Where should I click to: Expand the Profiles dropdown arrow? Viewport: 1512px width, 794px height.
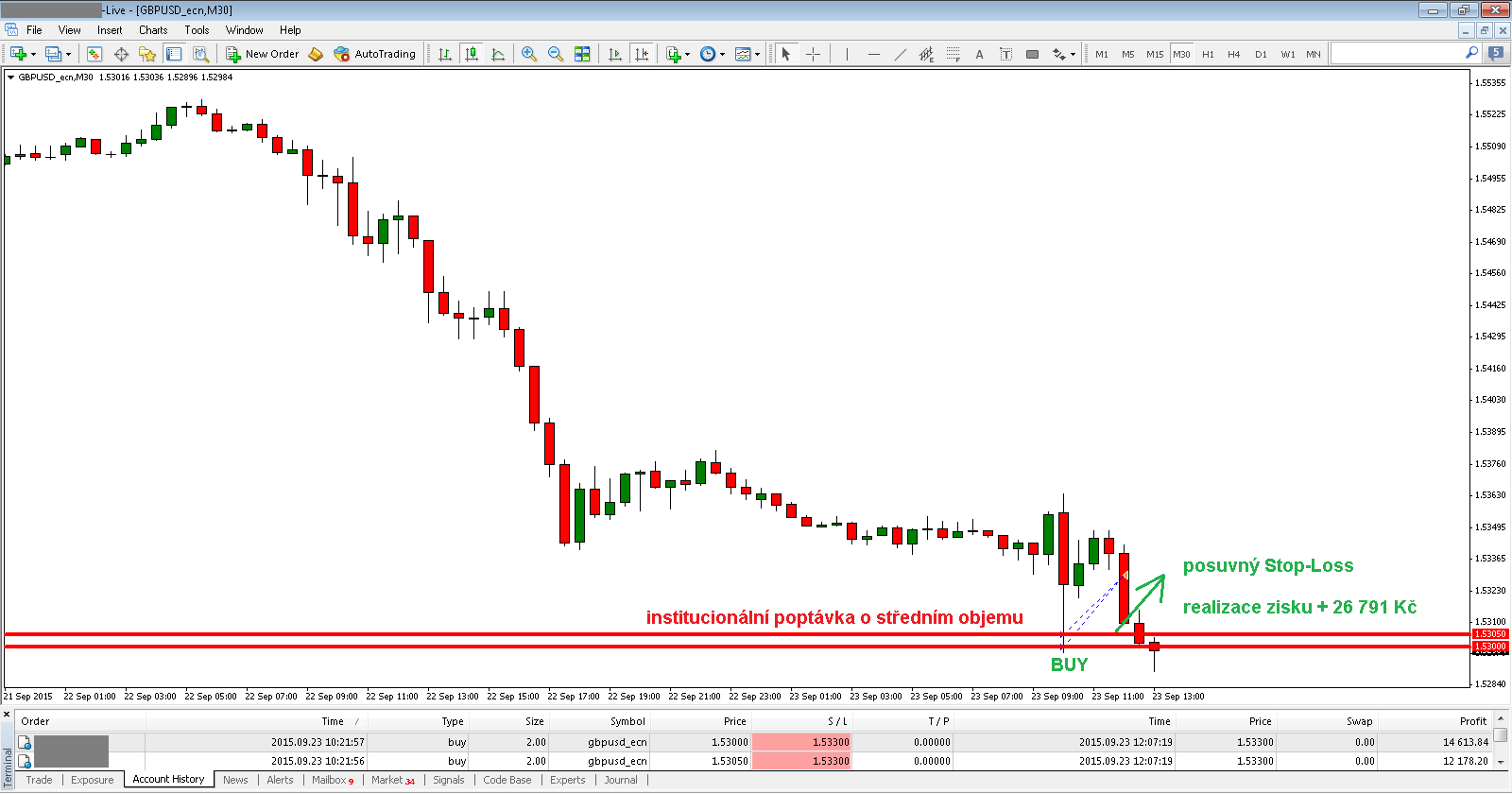pos(68,54)
